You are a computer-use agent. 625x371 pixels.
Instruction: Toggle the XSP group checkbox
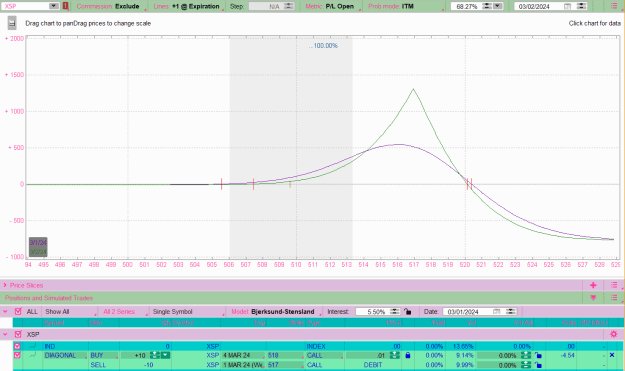[x=18, y=334]
